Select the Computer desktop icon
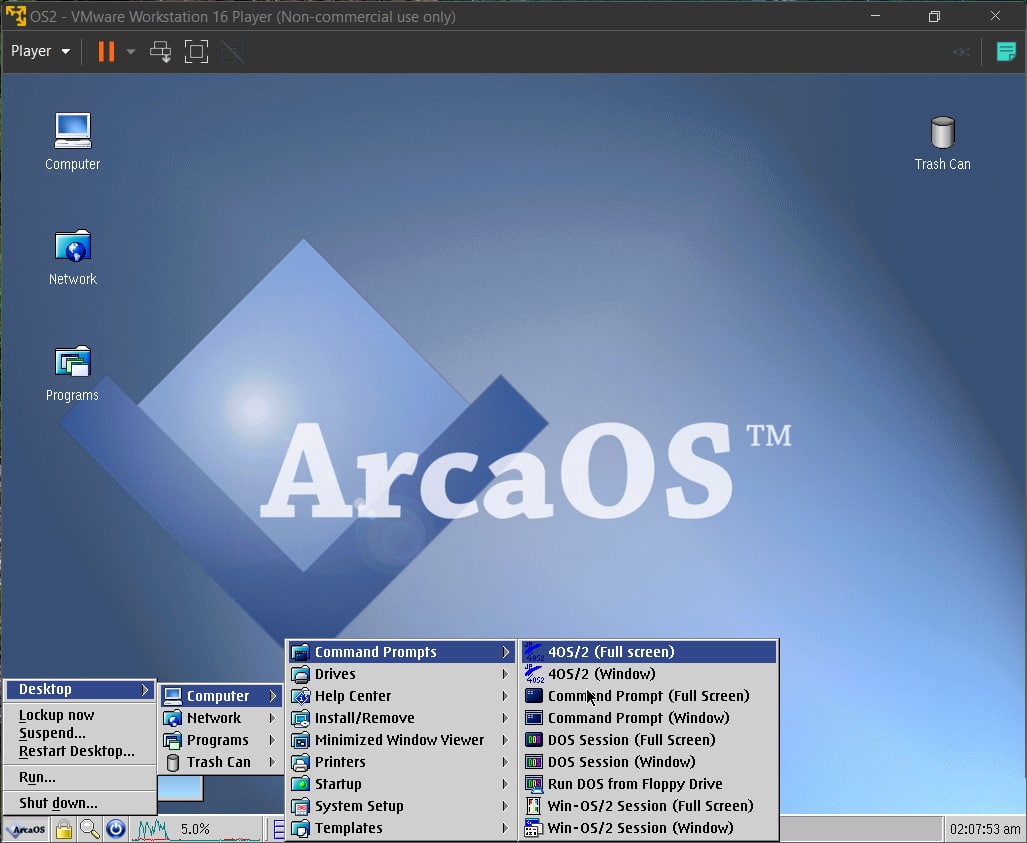The height and width of the screenshot is (843, 1027). 73,142
